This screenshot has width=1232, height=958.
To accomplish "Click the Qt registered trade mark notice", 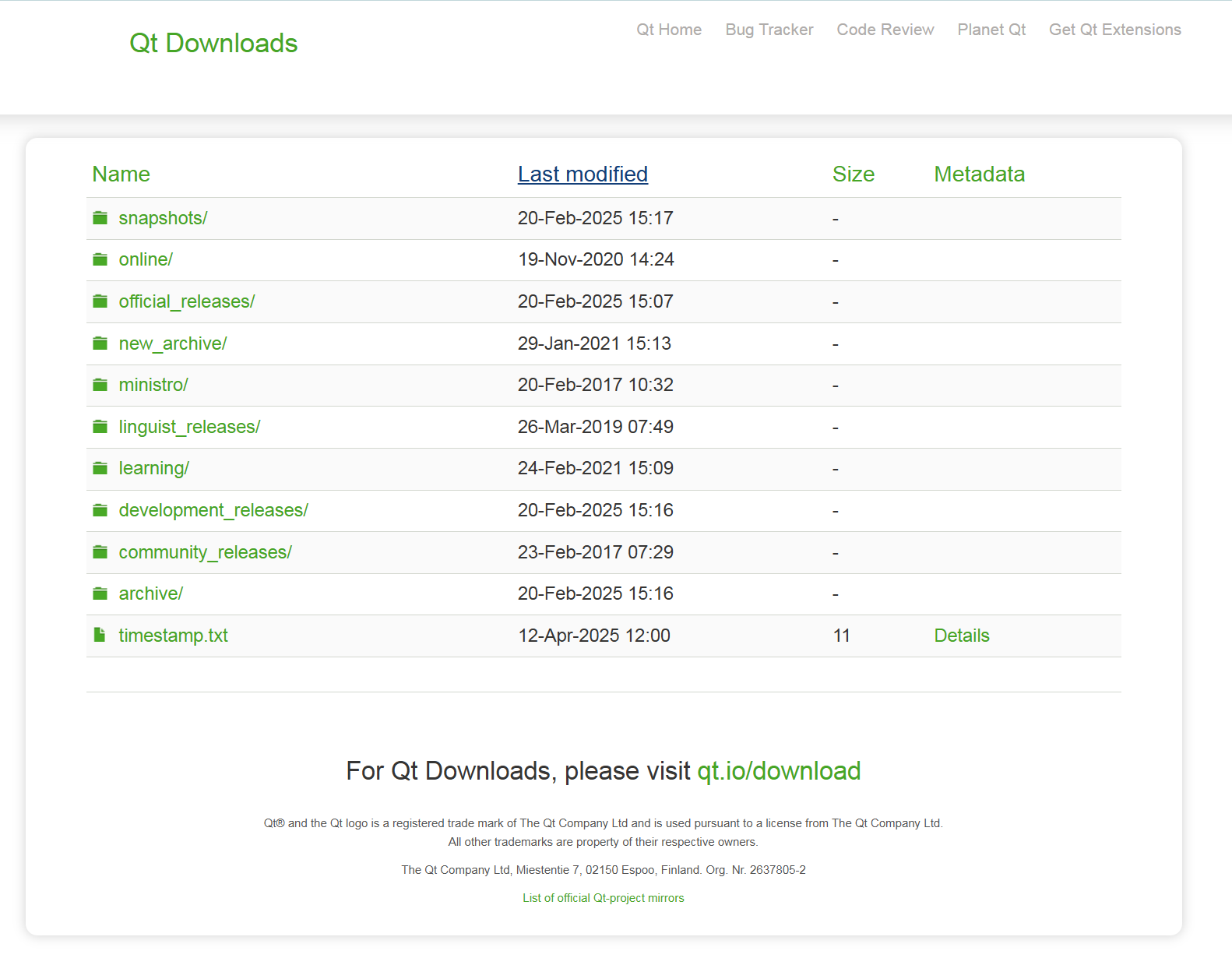I will tap(604, 823).
